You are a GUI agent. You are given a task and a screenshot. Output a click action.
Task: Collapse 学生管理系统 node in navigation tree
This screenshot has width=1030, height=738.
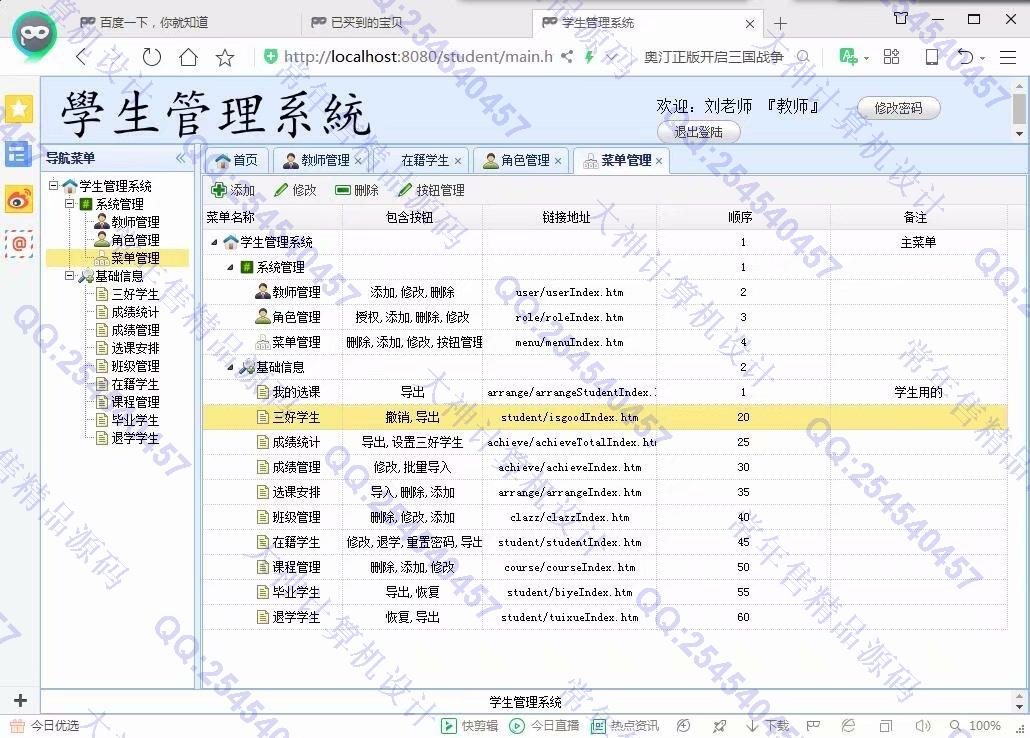pyautogui.click(x=53, y=185)
